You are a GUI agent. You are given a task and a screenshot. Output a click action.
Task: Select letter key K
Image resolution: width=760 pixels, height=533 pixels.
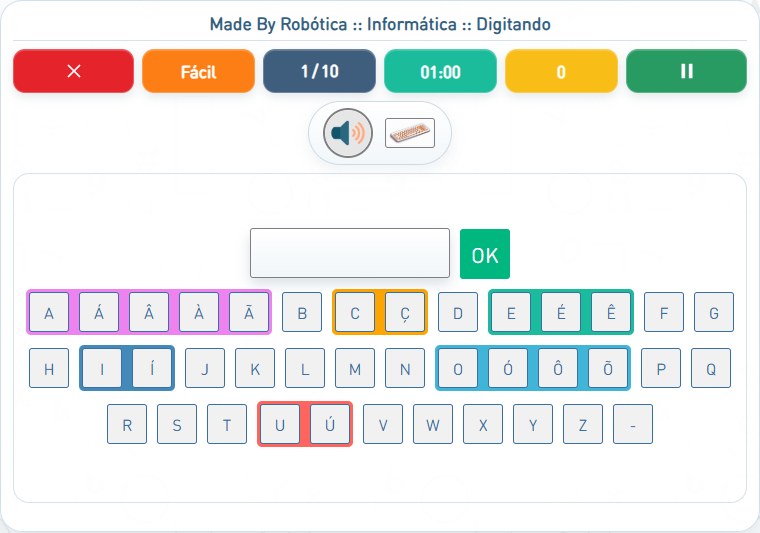[x=255, y=368]
